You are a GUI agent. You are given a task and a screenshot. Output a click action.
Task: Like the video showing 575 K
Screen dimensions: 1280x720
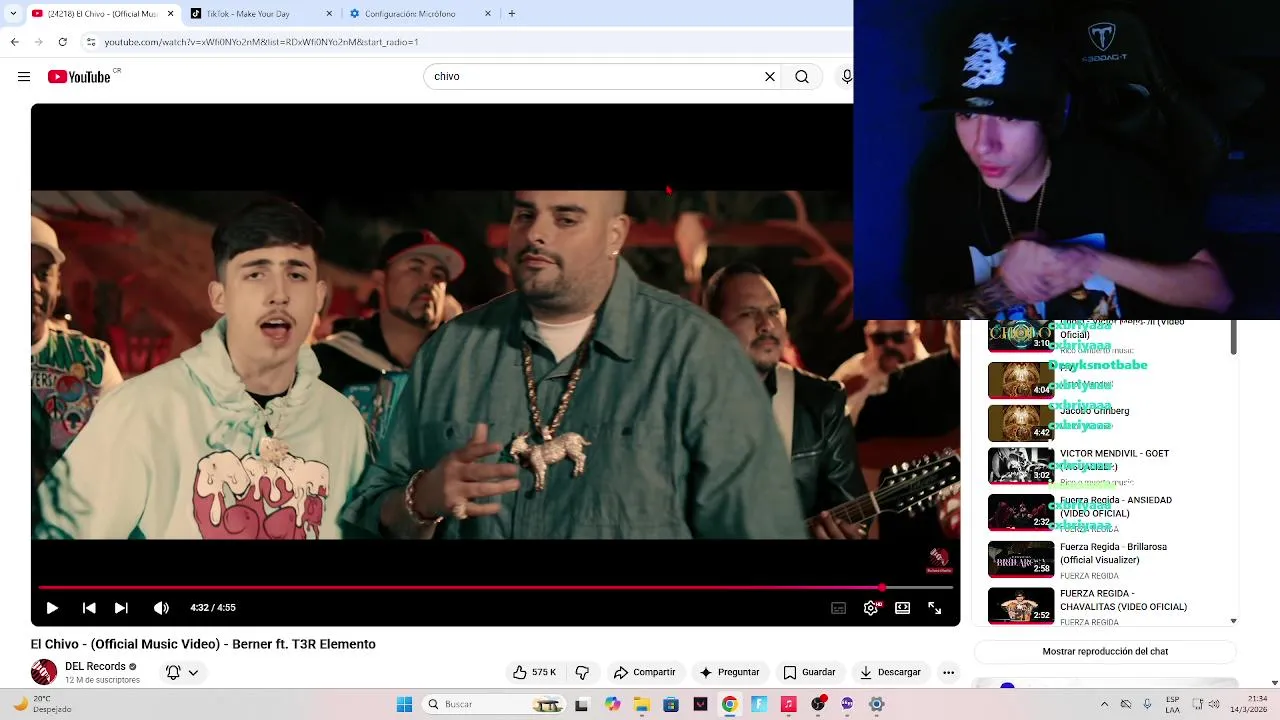535,672
